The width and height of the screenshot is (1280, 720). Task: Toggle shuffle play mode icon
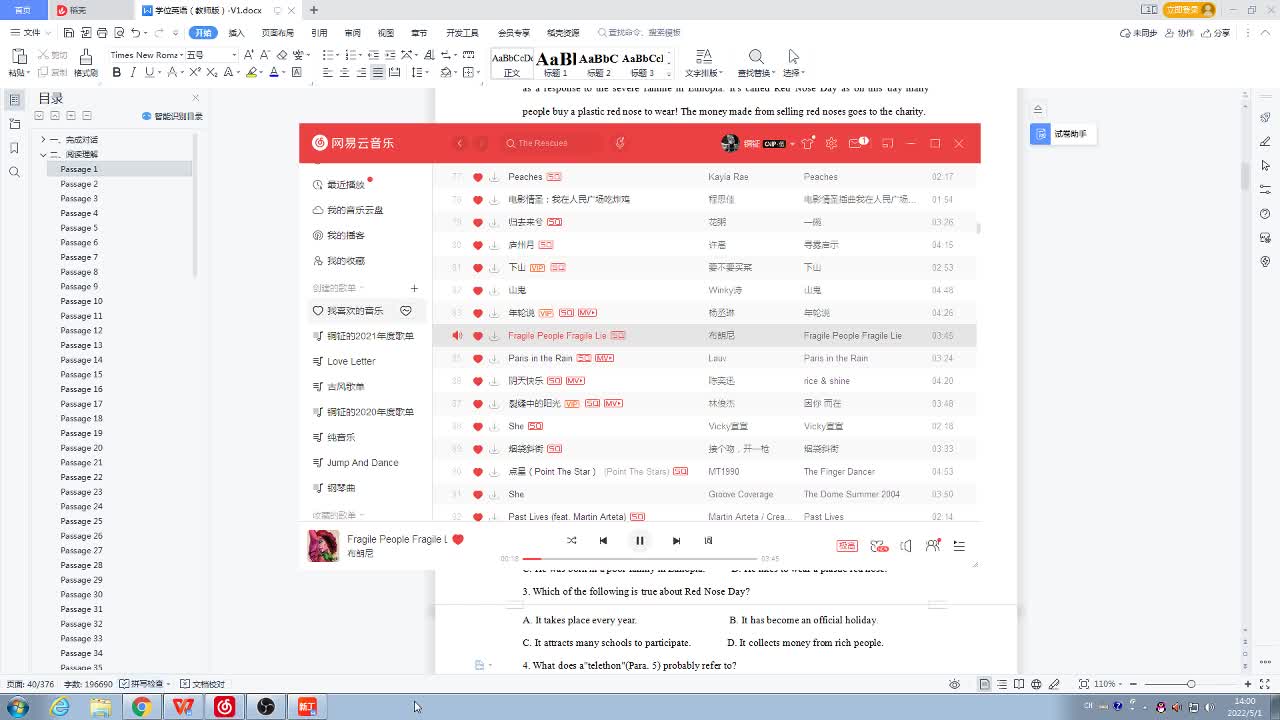click(571, 541)
